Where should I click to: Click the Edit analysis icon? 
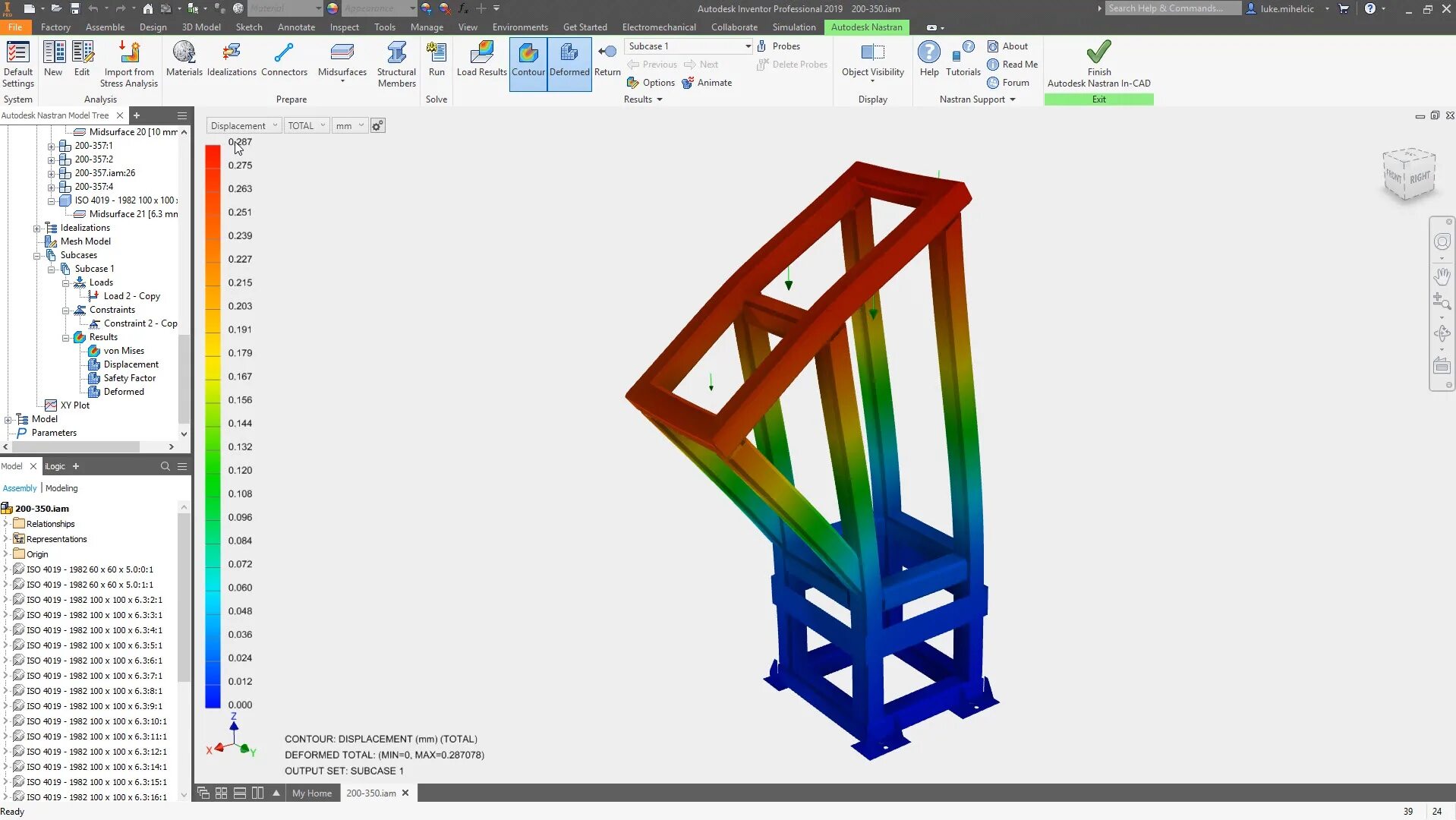[x=82, y=59]
